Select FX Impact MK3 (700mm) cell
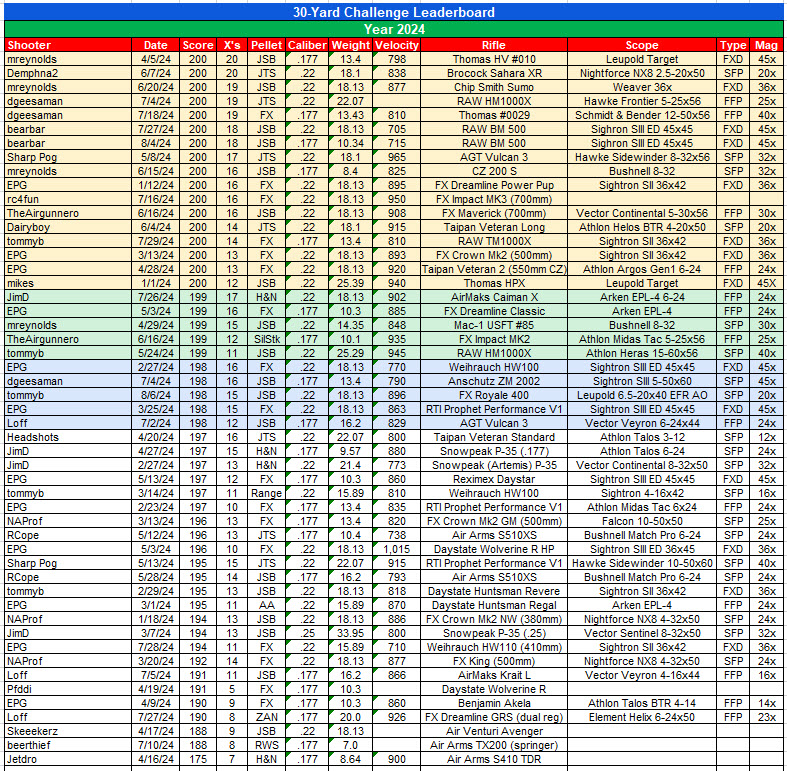787x771 pixels. tap(494, 199)
